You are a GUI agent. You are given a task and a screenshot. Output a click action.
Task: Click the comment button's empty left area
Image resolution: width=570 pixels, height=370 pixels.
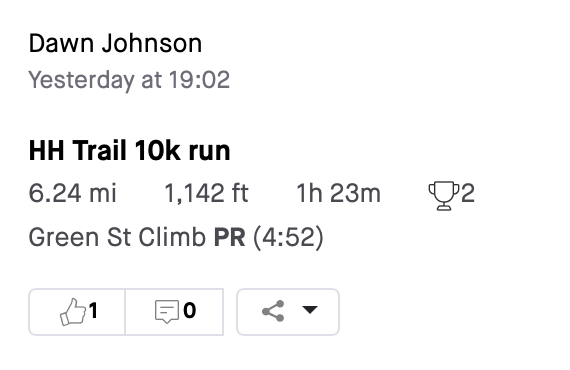pyautogui.click(x=140, y=312)
